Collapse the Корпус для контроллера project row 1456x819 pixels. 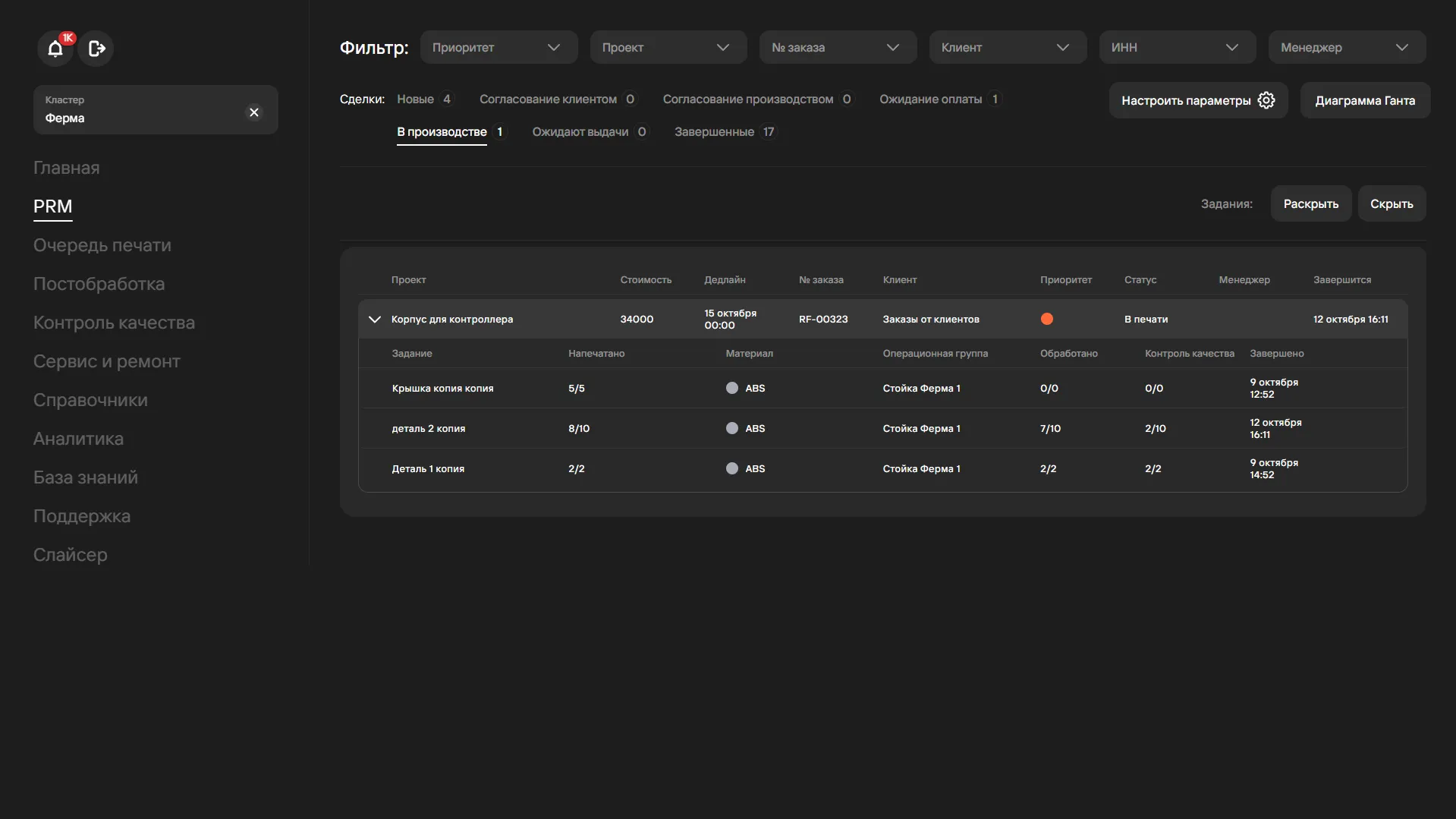pos(374,320)
